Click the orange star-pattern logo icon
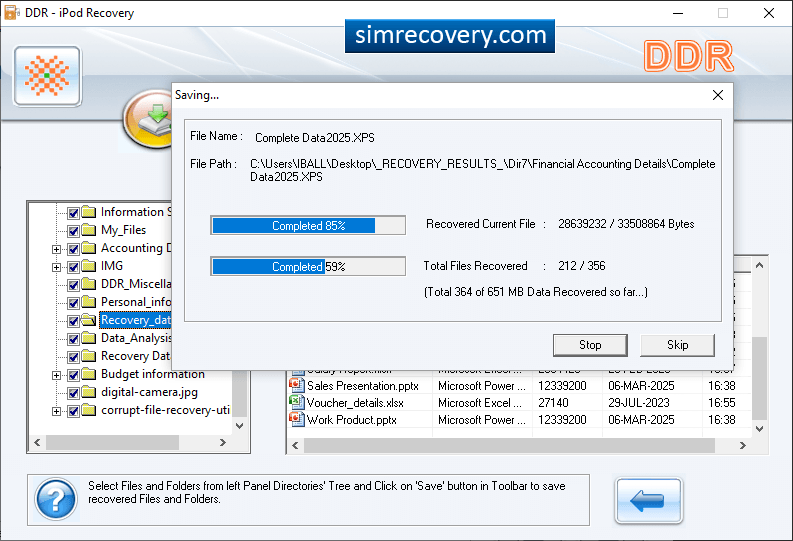The image size is (793, 541). click(47, 76)
